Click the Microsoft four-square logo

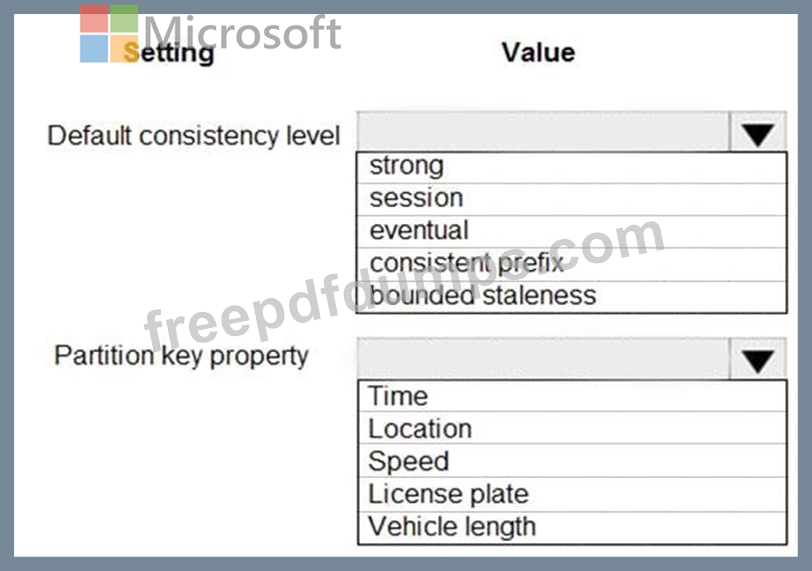pos(109,34)
